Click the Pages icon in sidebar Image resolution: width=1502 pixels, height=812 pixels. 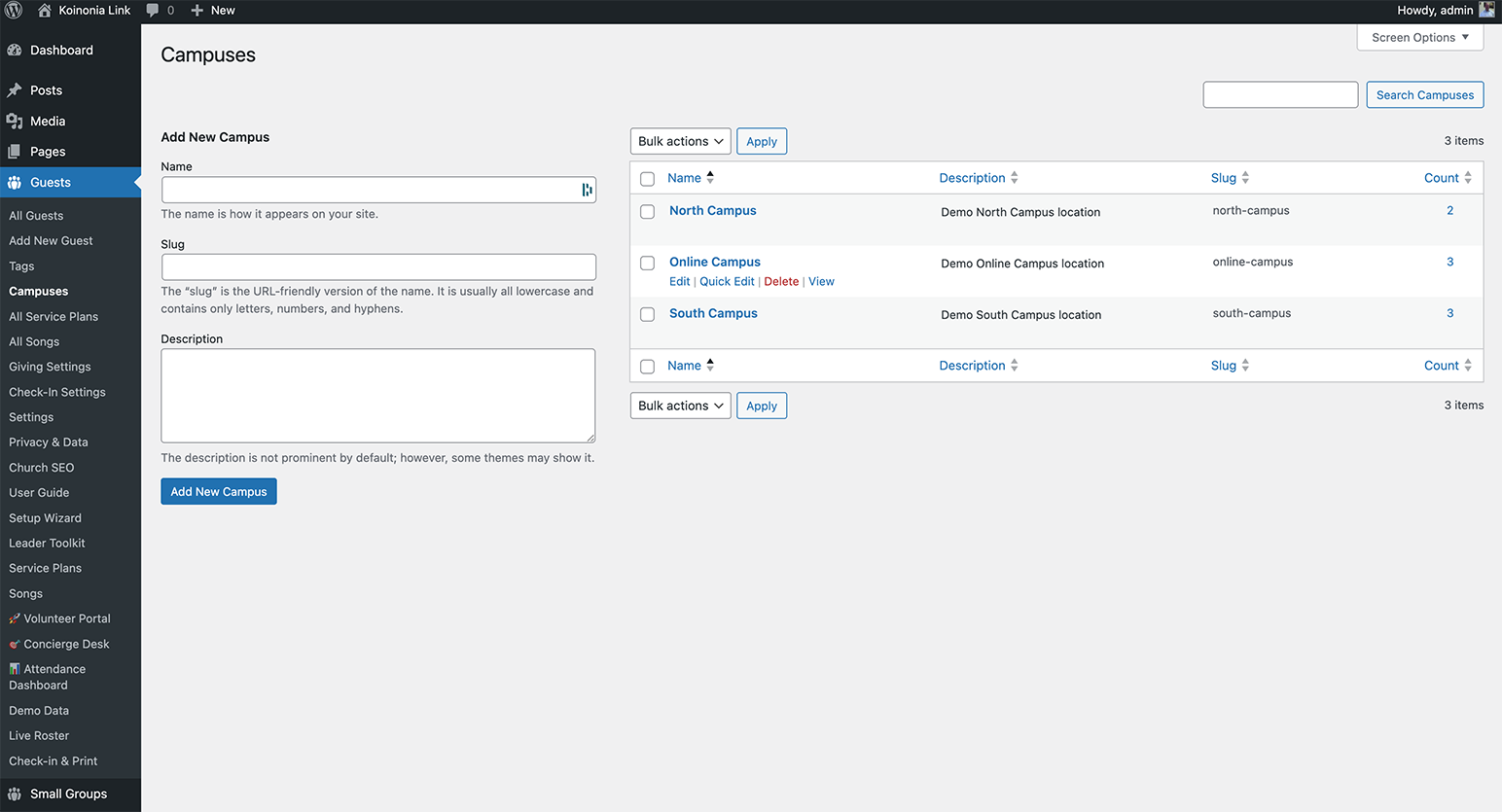click(x=15, y=152)
